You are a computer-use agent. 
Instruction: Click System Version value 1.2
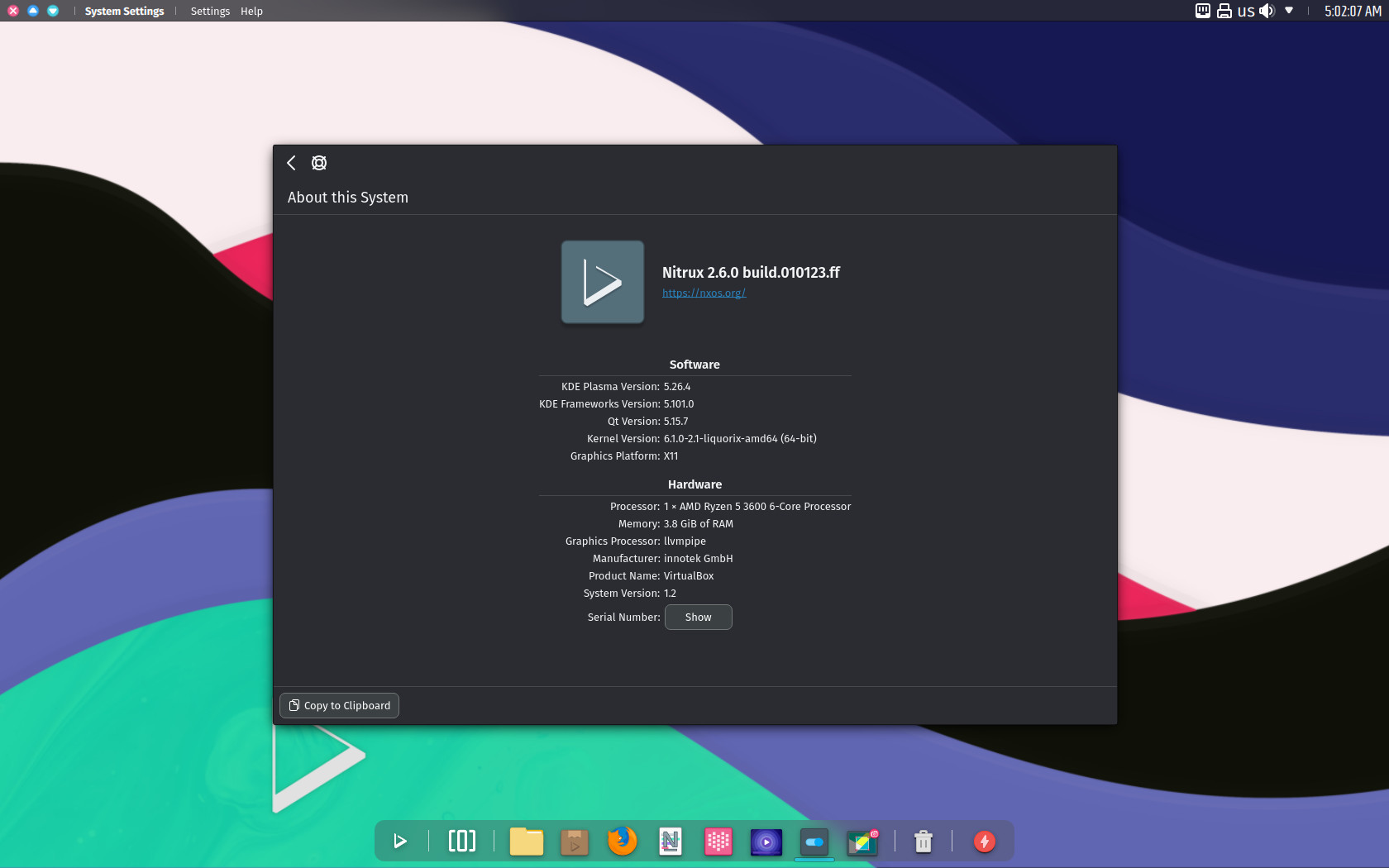(670, 594)
